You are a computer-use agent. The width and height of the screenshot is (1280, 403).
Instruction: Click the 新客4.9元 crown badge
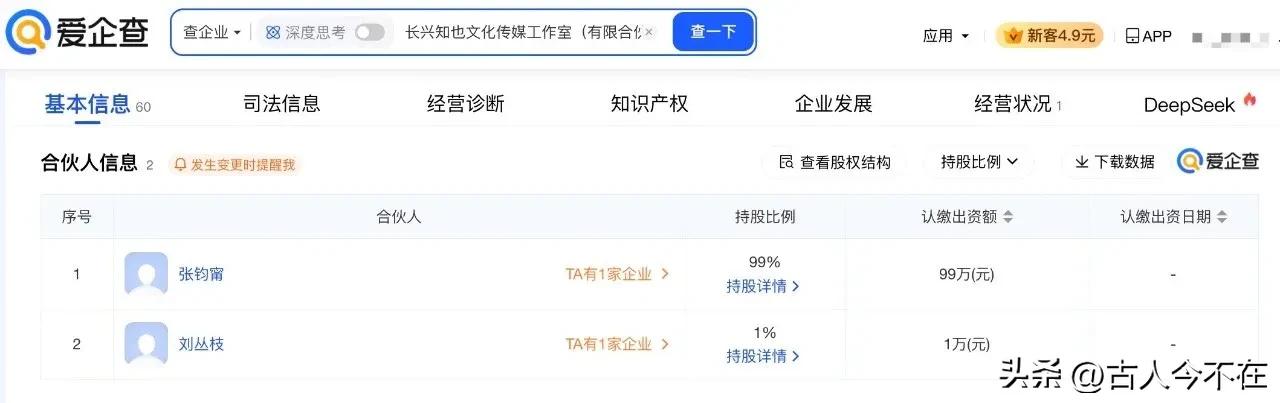1049,36
